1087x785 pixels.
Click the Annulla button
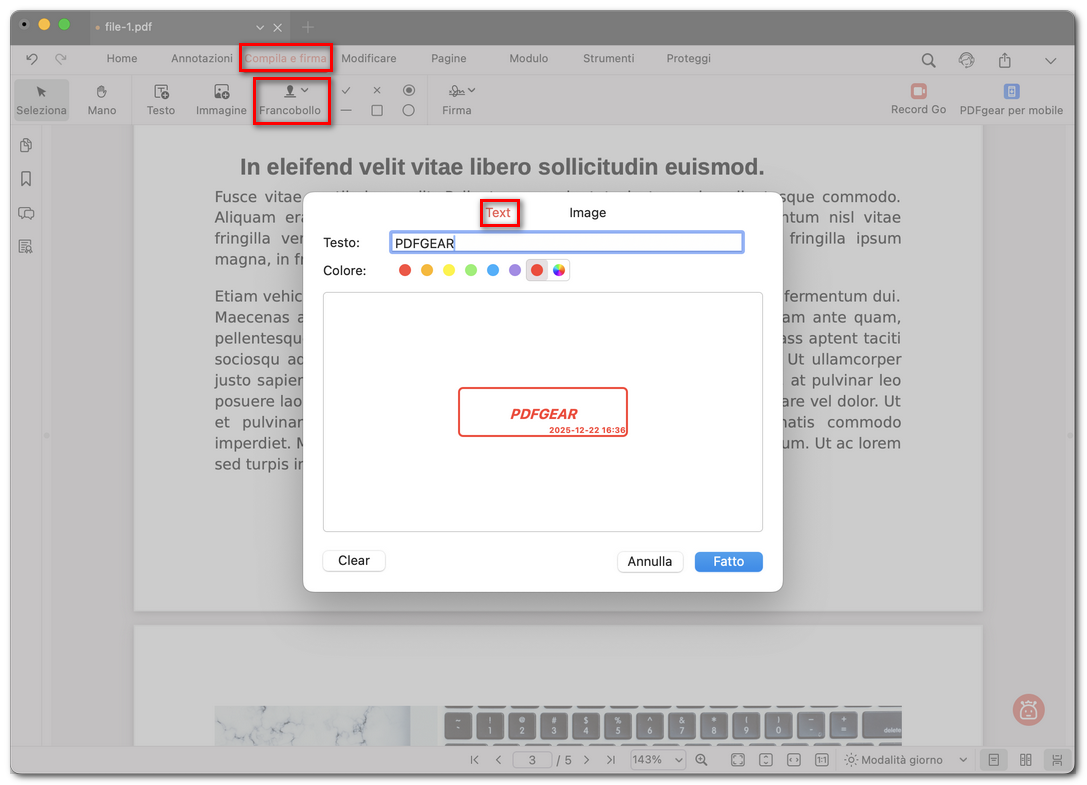point(650,562)
